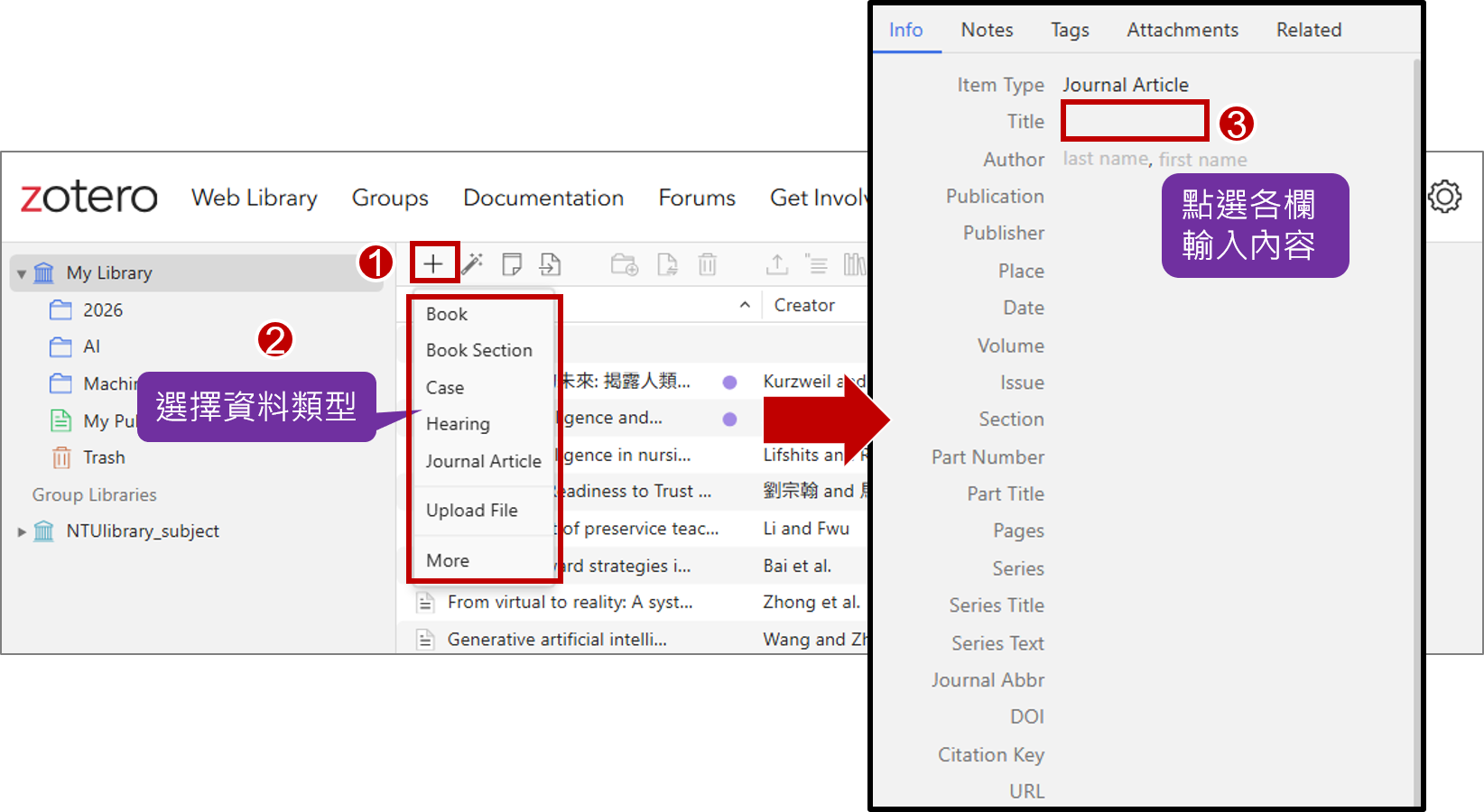Click the import file icon in toolbar

(x=550, y=263)
